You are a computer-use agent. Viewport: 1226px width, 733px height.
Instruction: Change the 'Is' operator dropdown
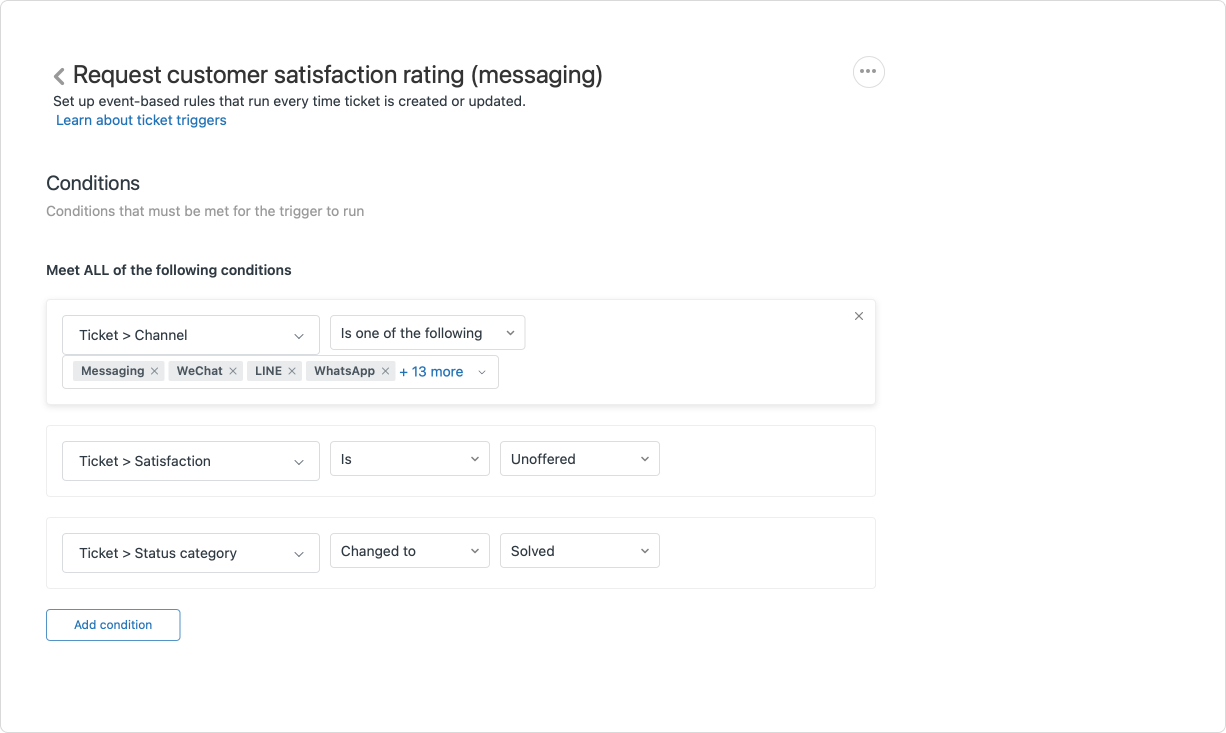pos(409,459)
